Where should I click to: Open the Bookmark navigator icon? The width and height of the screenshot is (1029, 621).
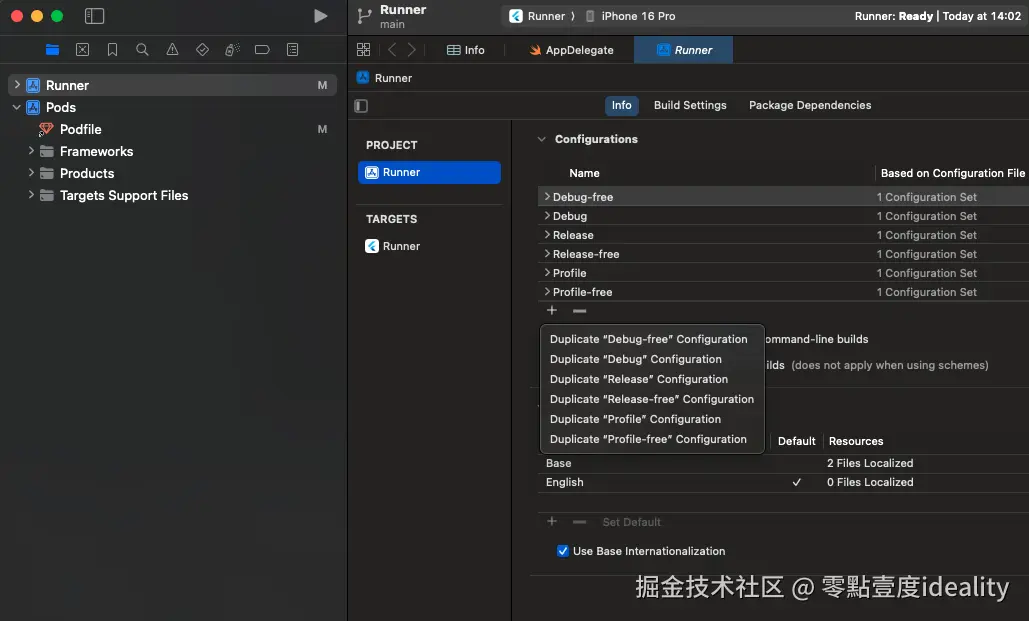pyautogui.click(x=112, y=50)
